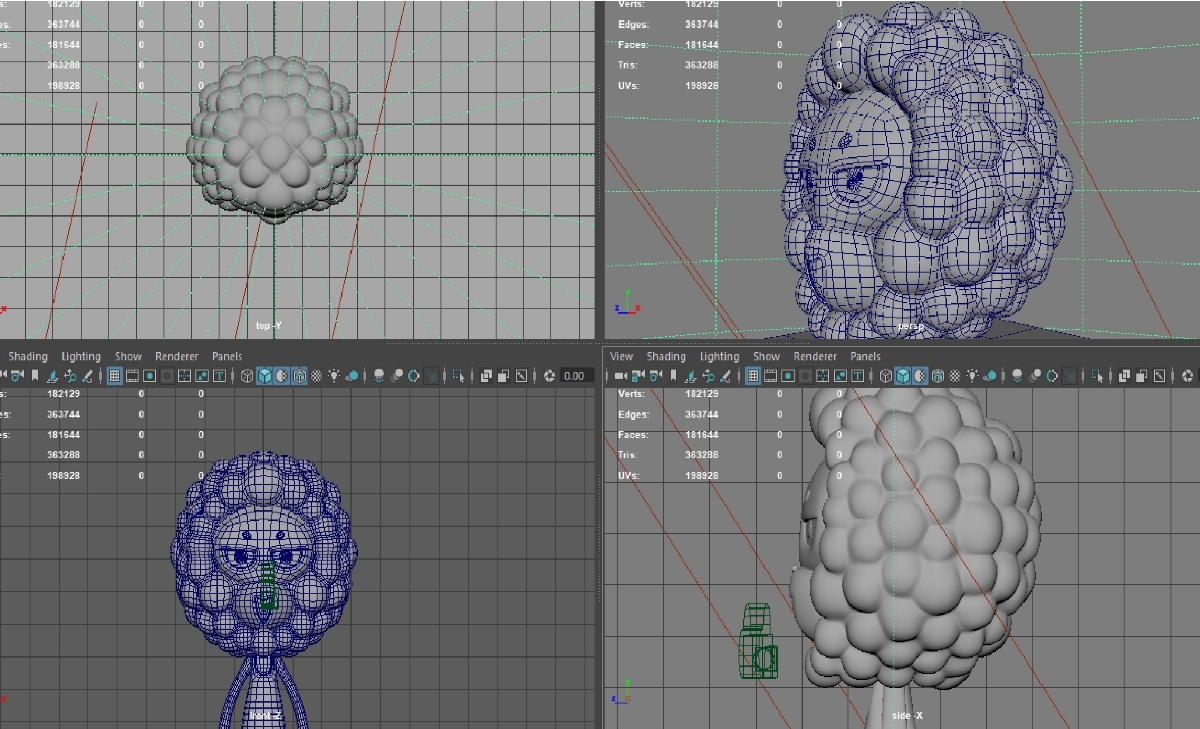Click isolate select in the side view panel
This screenshot has height=729, width=1200.
click(1096, 376)
